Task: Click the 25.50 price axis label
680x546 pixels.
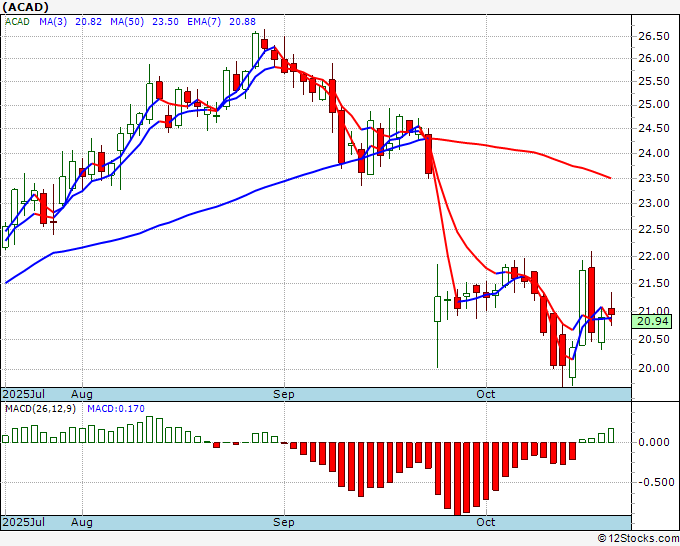Action: 654,82
